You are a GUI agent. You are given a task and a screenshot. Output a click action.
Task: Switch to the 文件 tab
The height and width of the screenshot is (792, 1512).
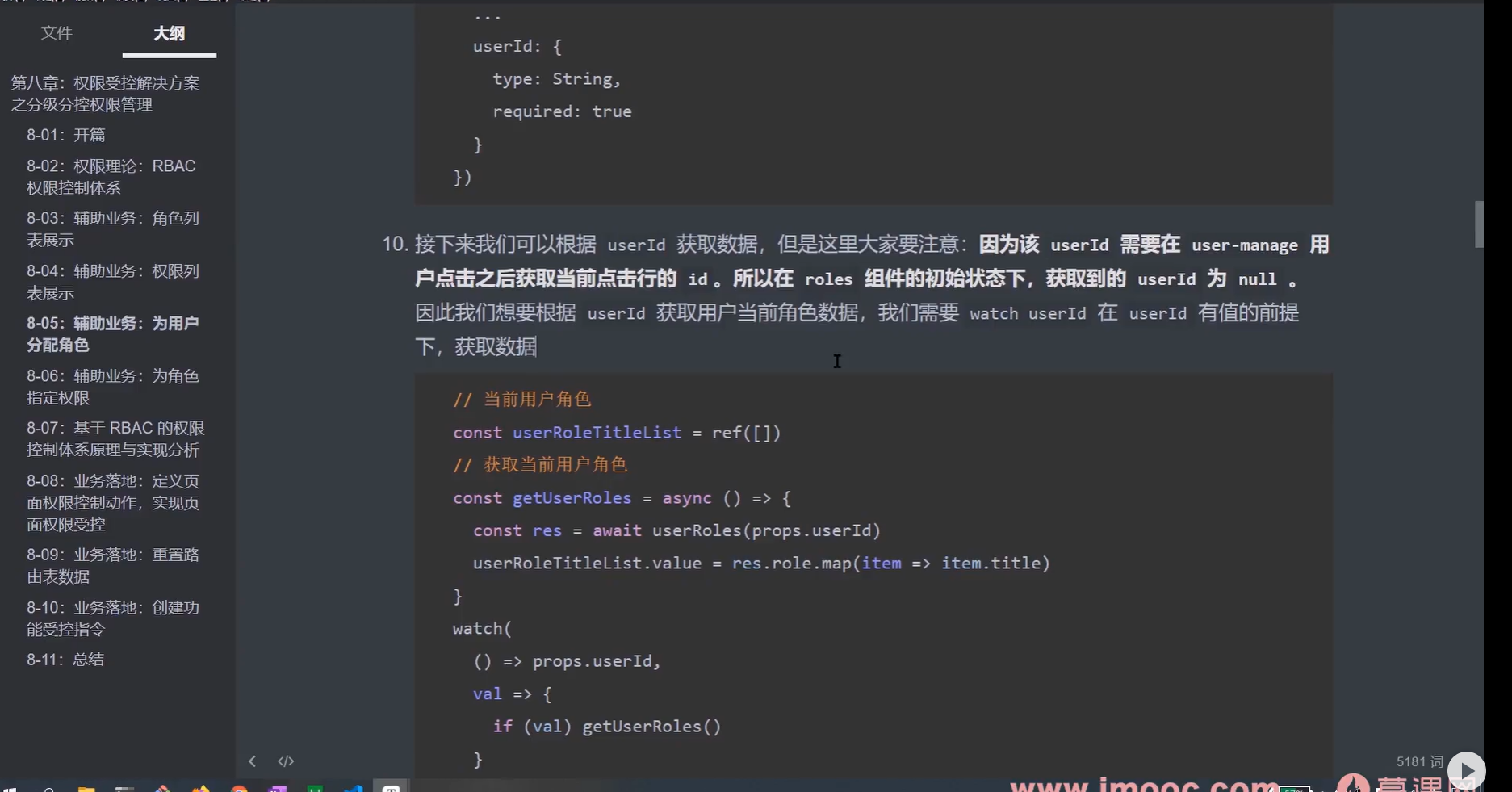[57, 33]
